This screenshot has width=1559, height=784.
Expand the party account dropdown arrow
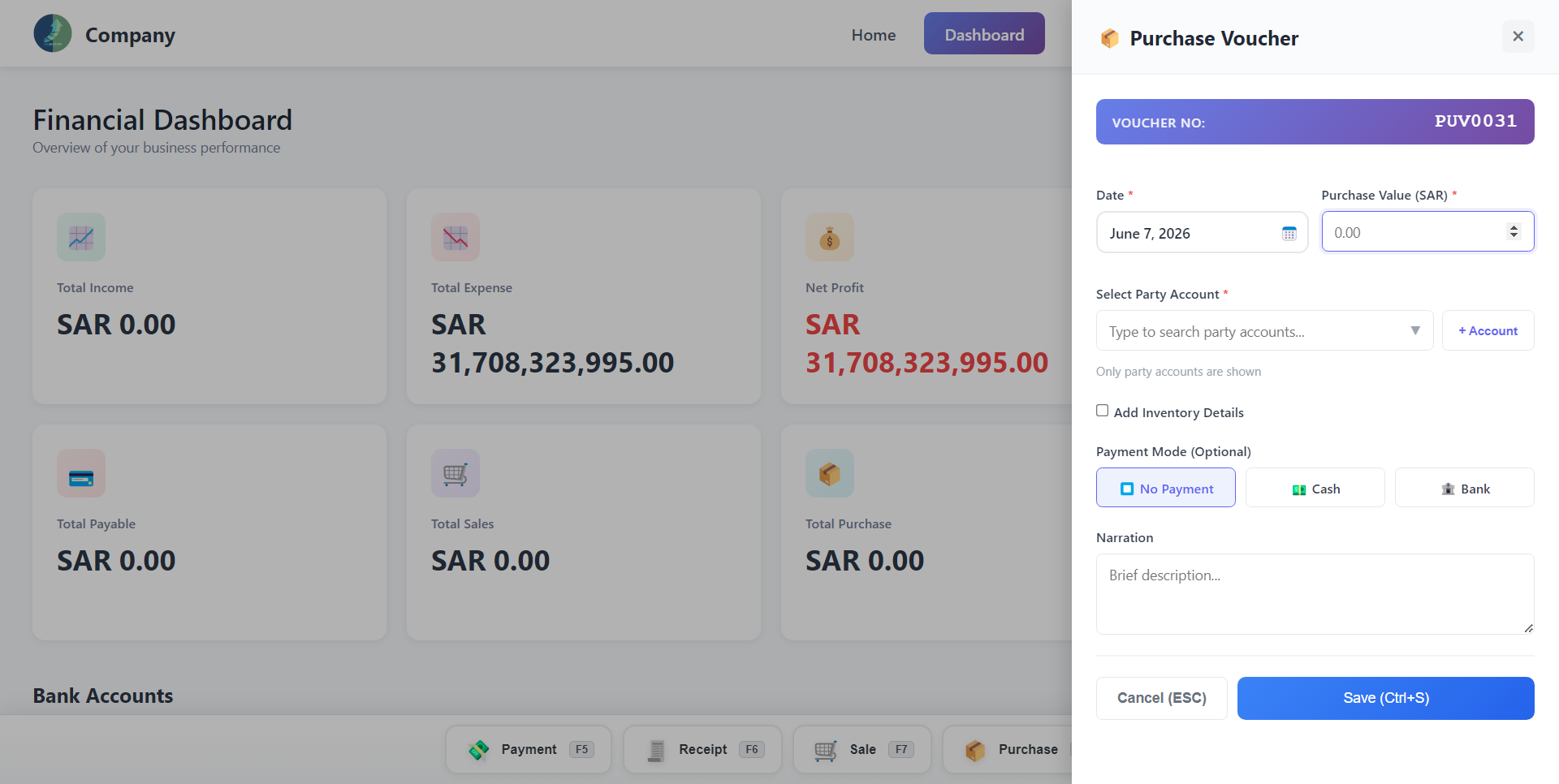tap(1415, 330)
